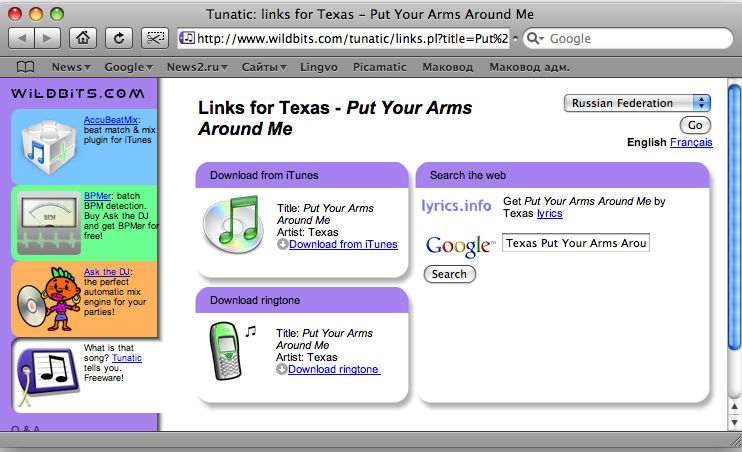This screenshot has height=452, width=742.
Task: Click the search magnifier icon in Google field
Action: tap(535, 38)
